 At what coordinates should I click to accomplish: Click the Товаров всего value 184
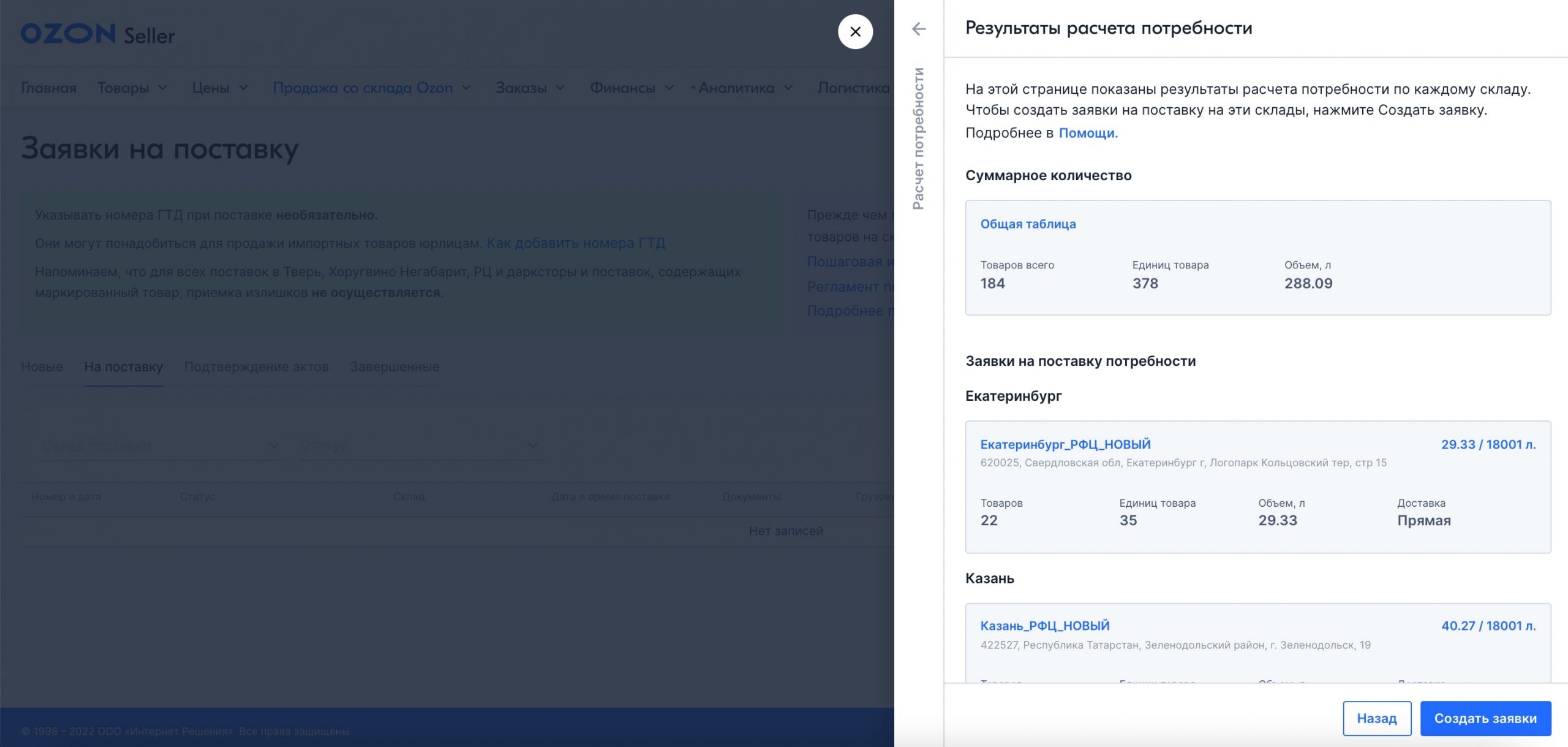(x=993, y=283)
